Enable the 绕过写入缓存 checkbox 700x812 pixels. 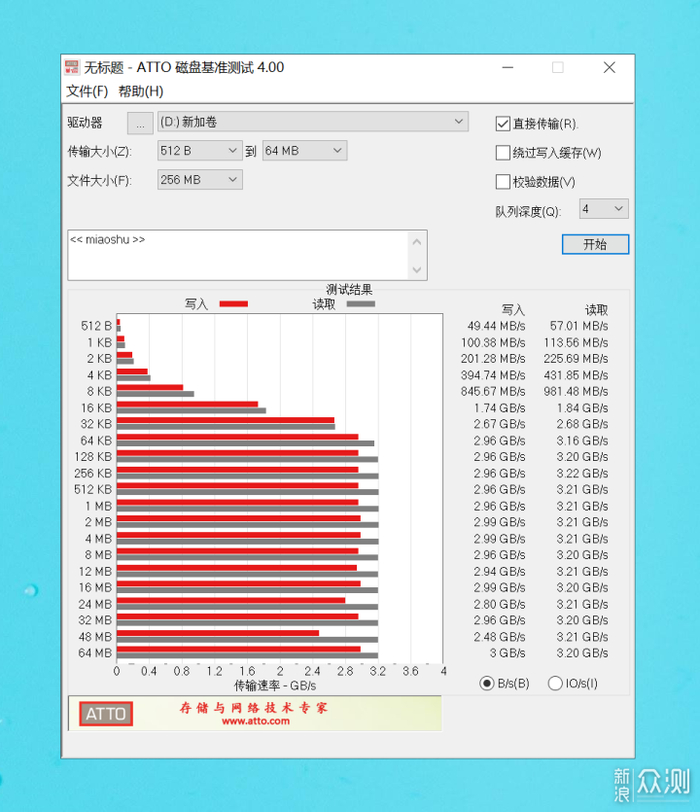pos(502,153)
